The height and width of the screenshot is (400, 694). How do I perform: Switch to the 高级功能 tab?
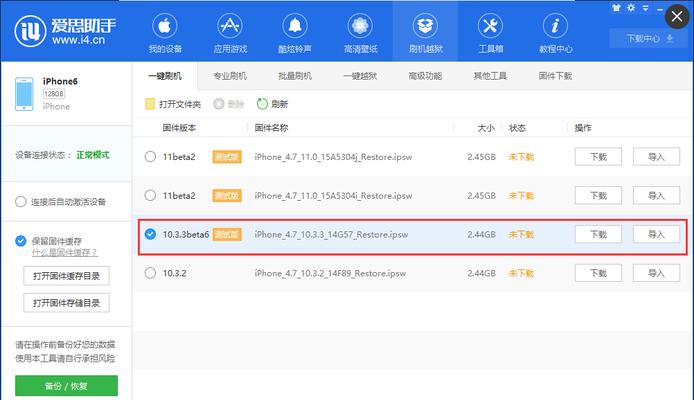[x=425, y=76]
